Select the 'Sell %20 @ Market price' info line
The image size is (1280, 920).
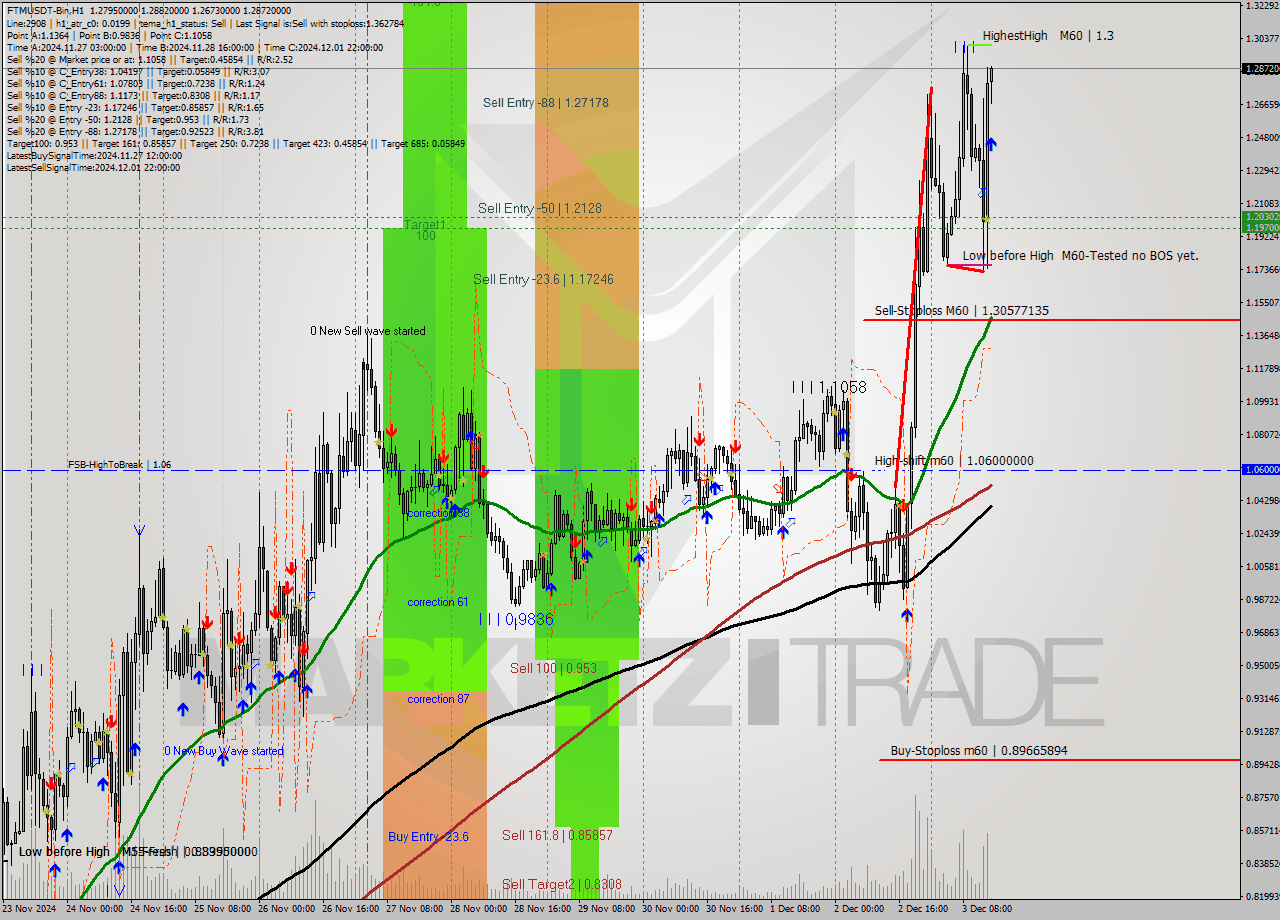(149, 59)
